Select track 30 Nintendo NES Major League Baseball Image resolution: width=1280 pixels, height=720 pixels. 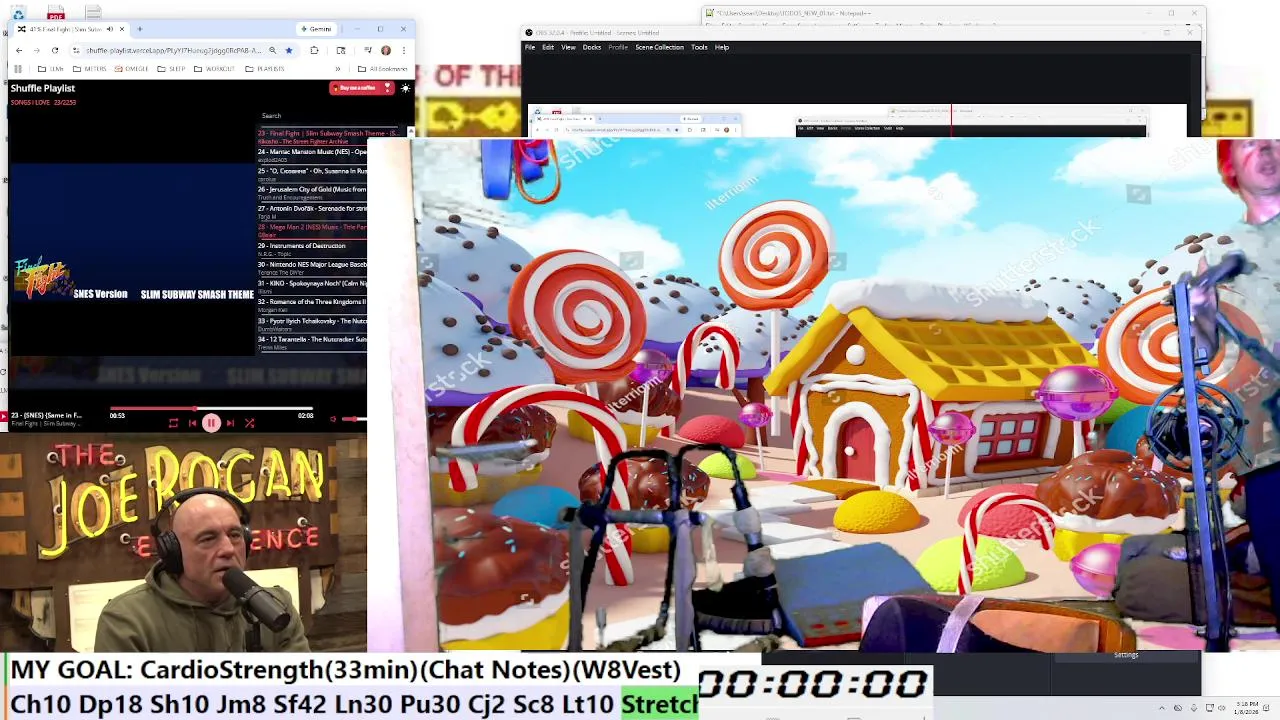point(312,268)
